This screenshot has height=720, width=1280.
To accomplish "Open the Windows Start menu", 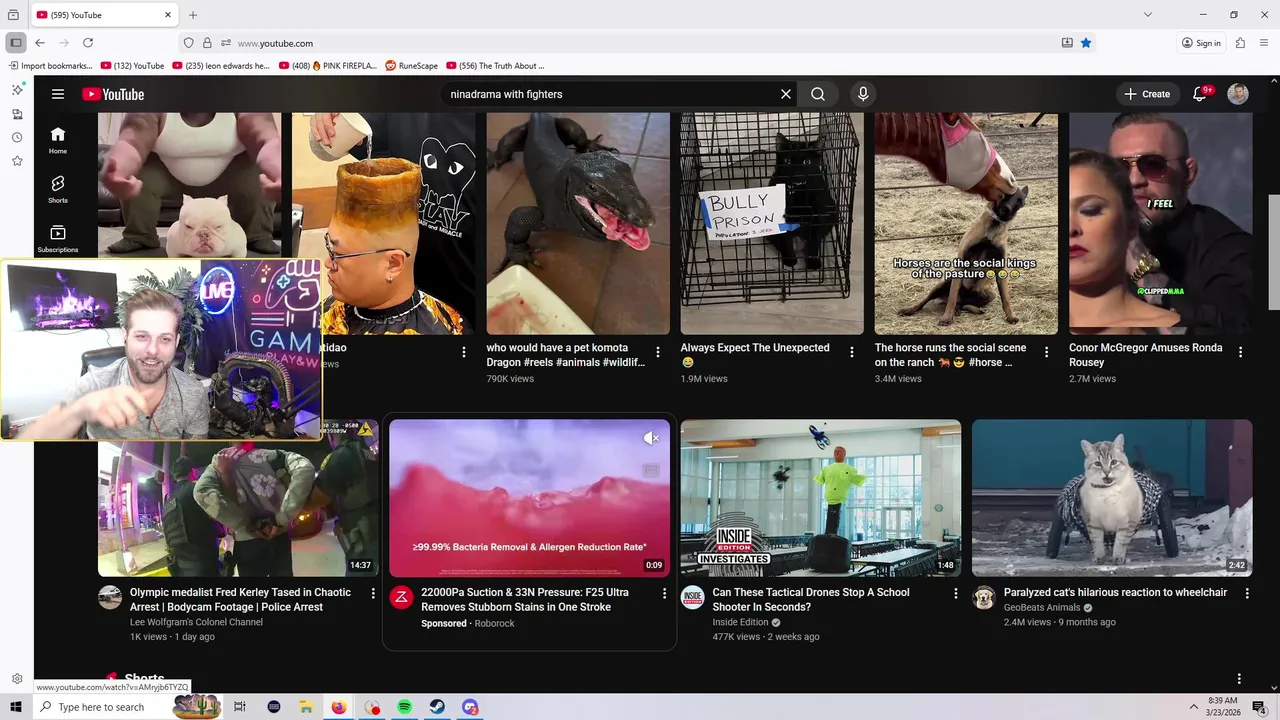I will [x=16, y=707].
